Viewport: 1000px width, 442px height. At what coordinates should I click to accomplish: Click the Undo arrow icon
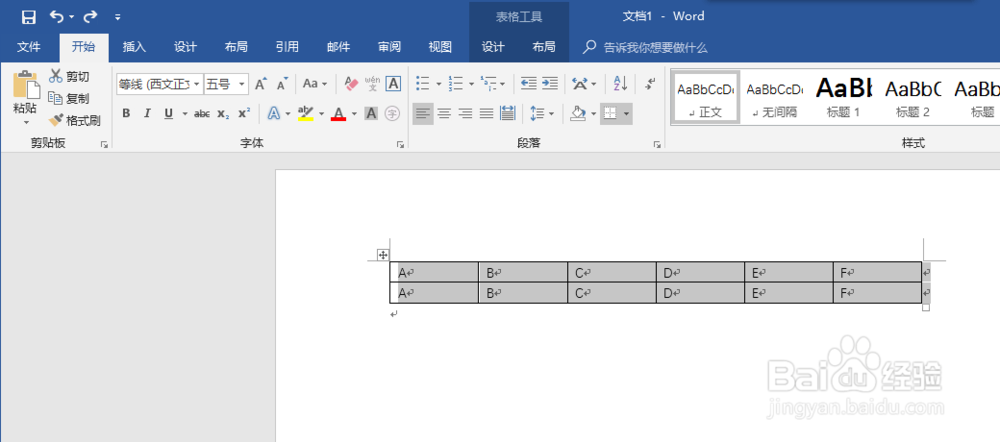tap(57, 17)
